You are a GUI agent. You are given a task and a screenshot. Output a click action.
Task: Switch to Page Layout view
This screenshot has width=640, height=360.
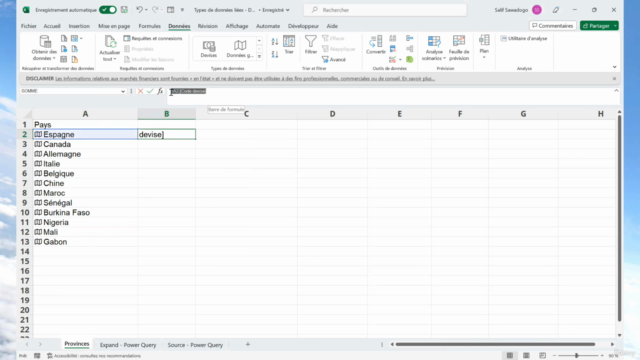click(526, 356)
